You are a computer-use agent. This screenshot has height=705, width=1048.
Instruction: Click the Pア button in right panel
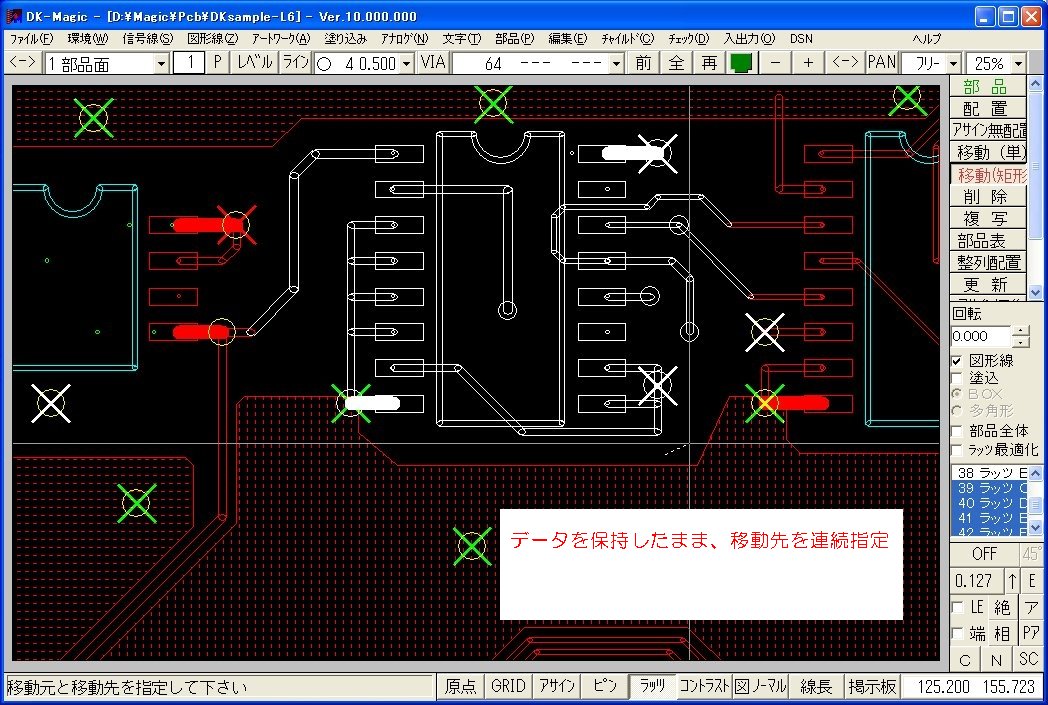coord(1030,633)
